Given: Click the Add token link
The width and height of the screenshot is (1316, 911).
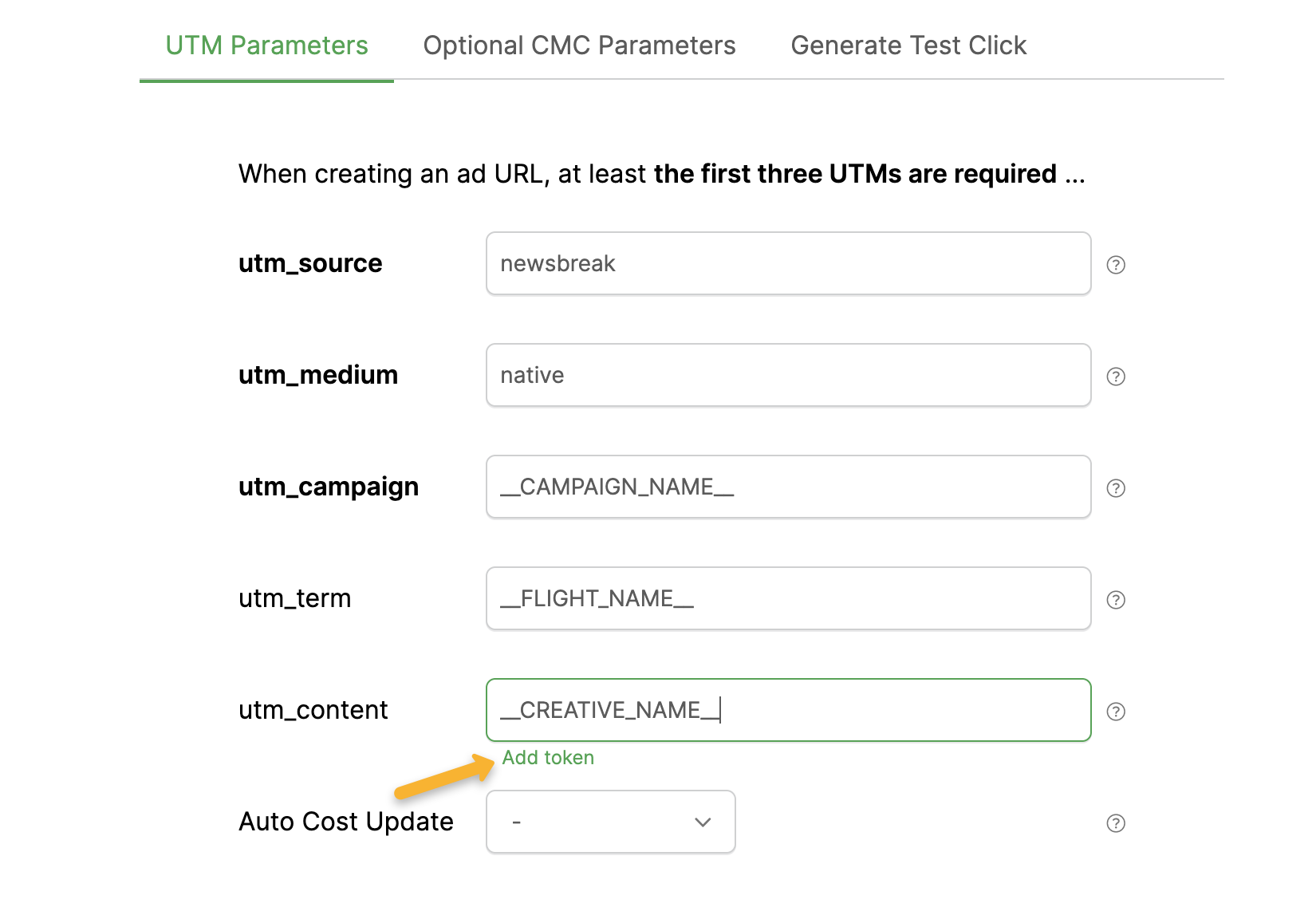Looking at the screenshot, I should pos(548,758).
